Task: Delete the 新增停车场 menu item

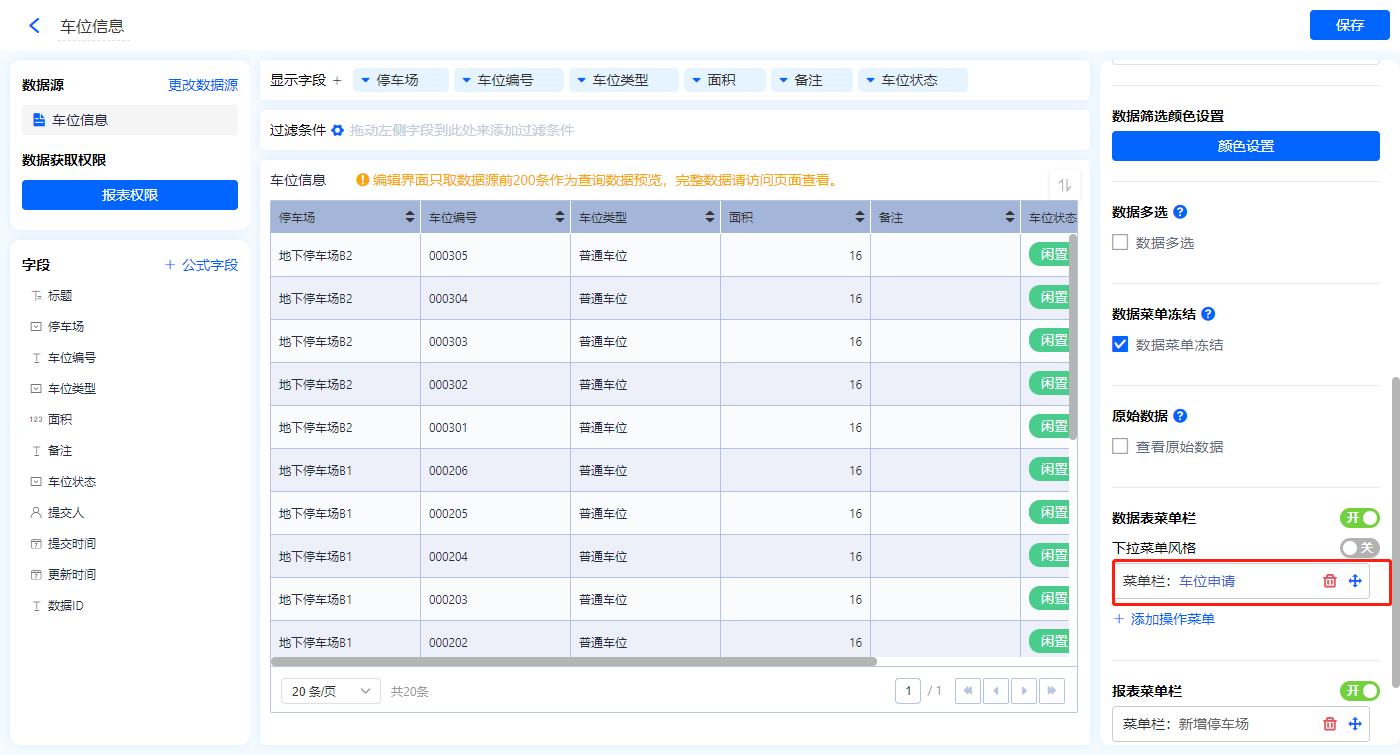Action: (1329, 724)
